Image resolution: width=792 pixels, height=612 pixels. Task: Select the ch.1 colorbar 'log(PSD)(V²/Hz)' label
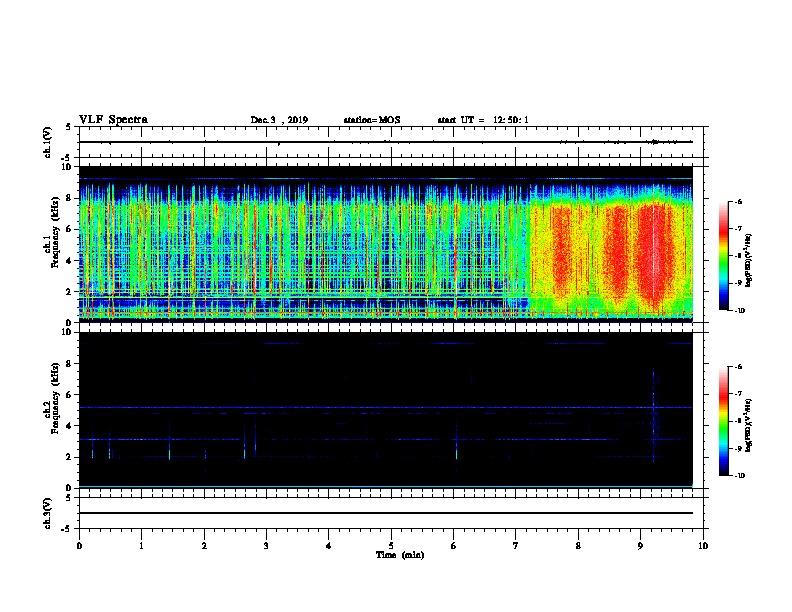[x=748, y=260]
